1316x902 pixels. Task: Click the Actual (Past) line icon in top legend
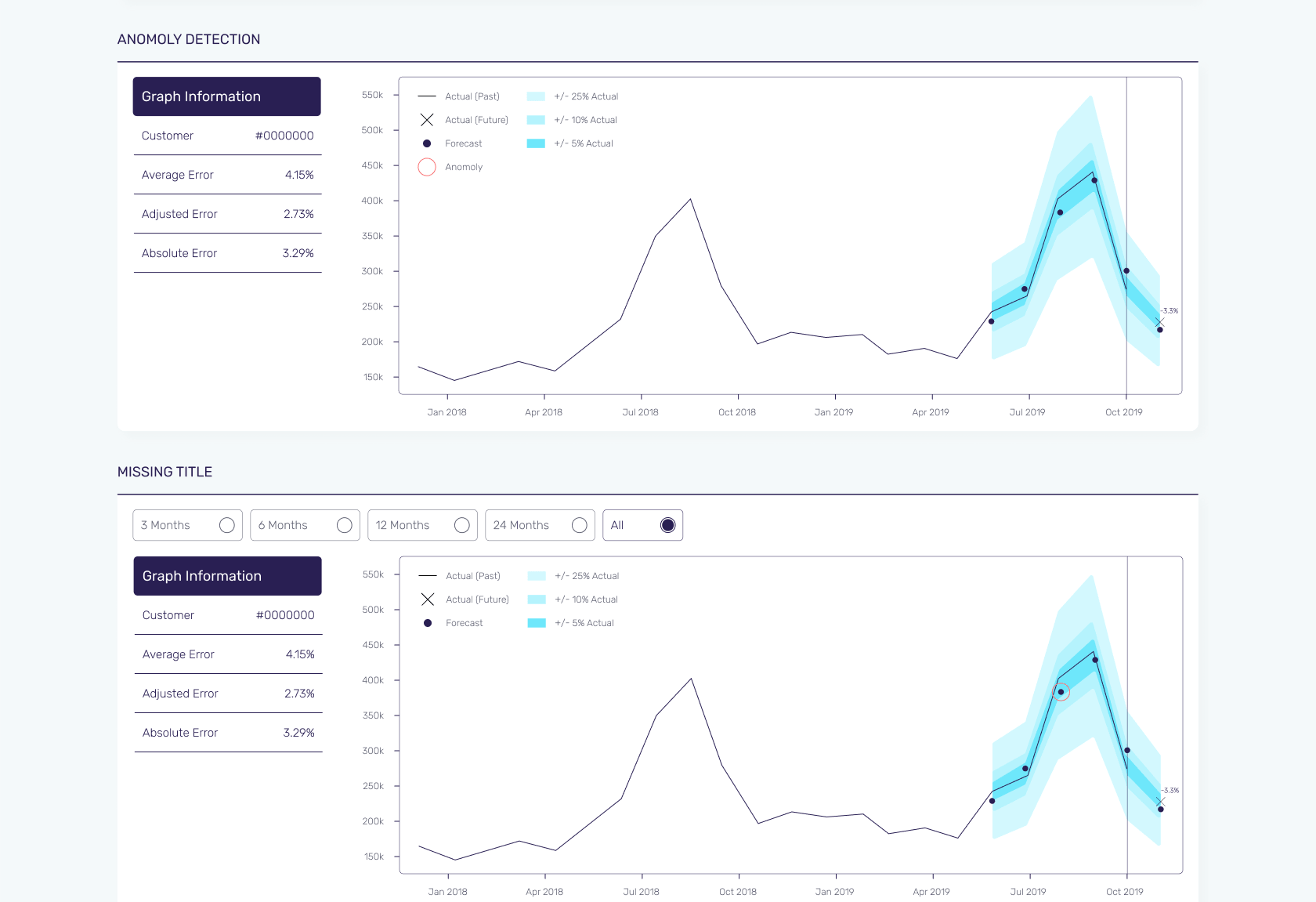click(427, 96)
